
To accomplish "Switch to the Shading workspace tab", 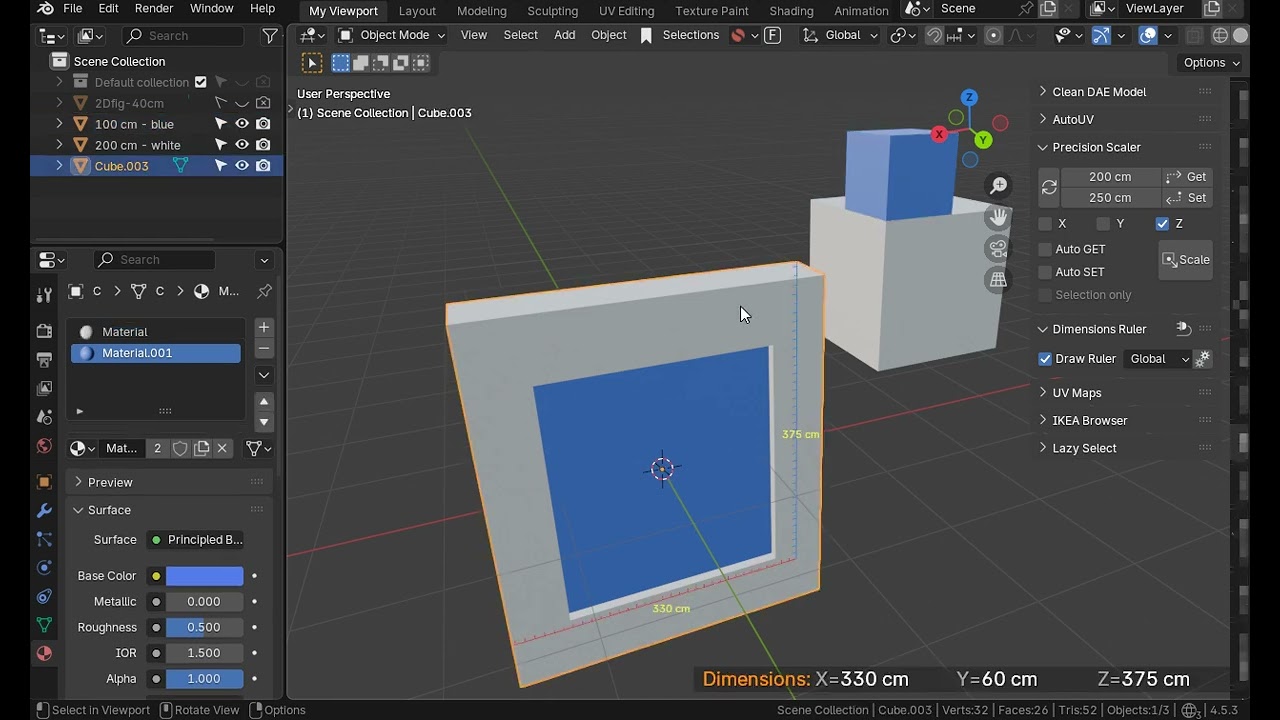I will (791, 11).
